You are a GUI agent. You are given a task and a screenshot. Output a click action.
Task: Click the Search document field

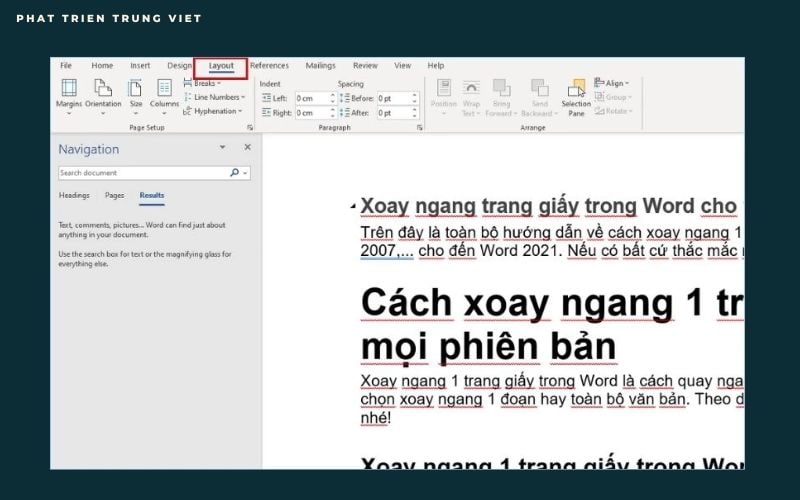click(x=142, y=173)
